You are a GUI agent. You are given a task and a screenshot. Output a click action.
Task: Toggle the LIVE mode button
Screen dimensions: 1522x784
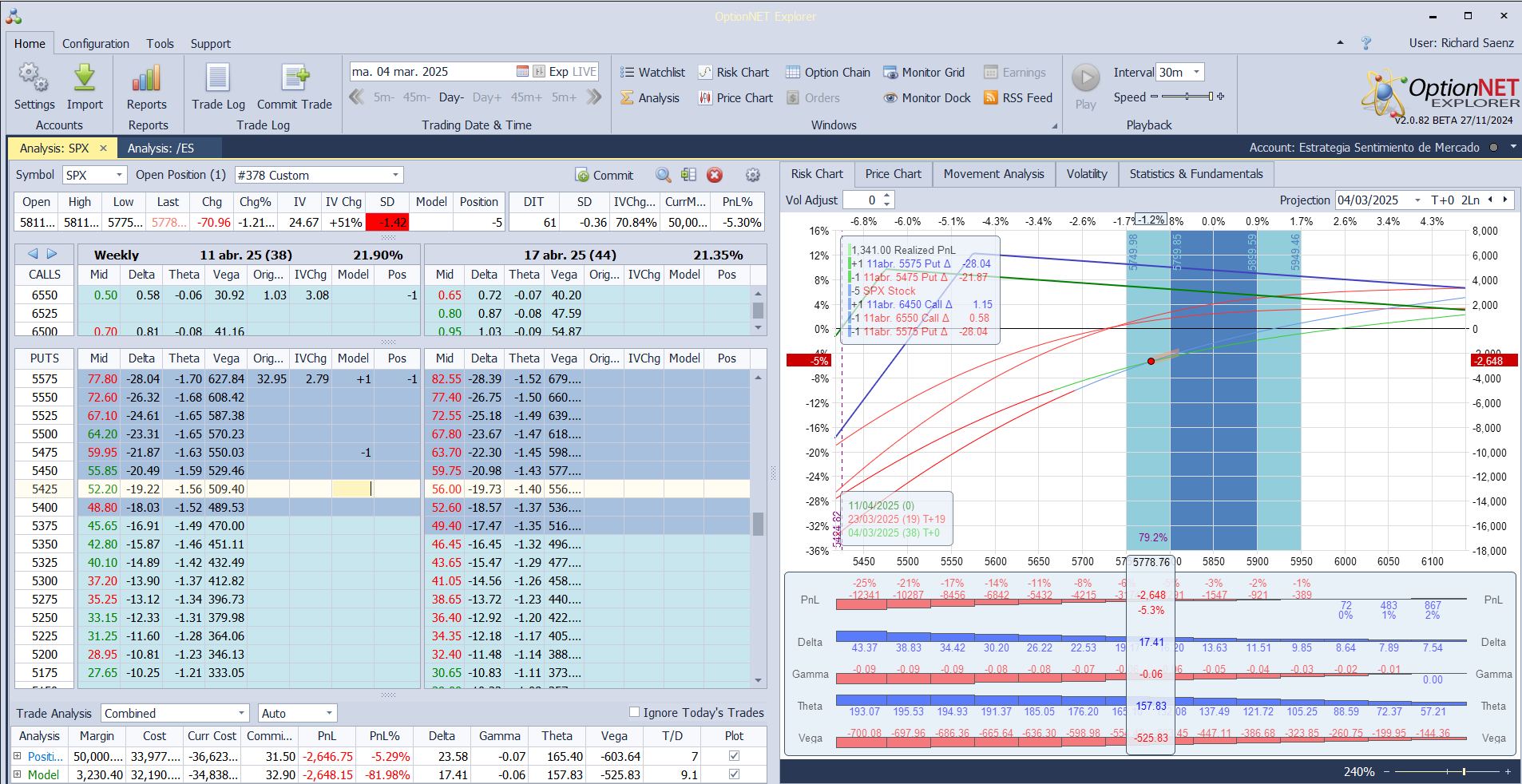[585, 72]
